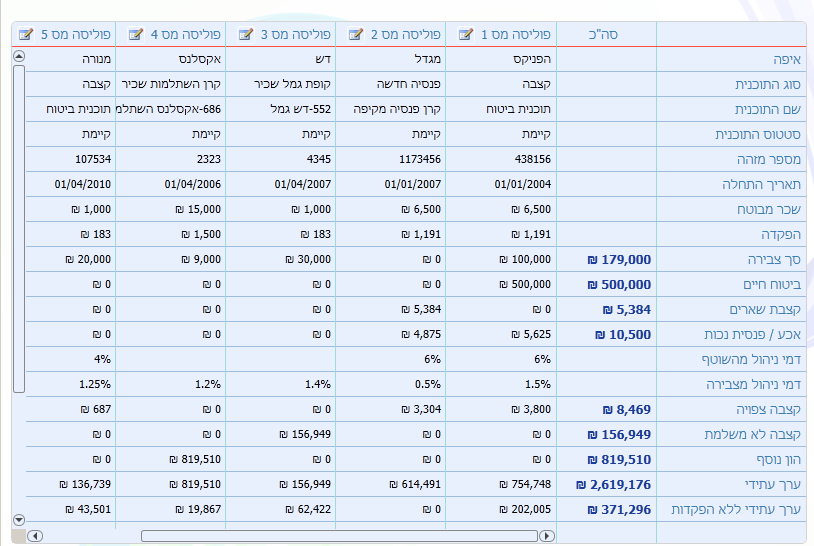Select the פוליסה מס 2 column header

pyautogui.click(x=391, y=35)
